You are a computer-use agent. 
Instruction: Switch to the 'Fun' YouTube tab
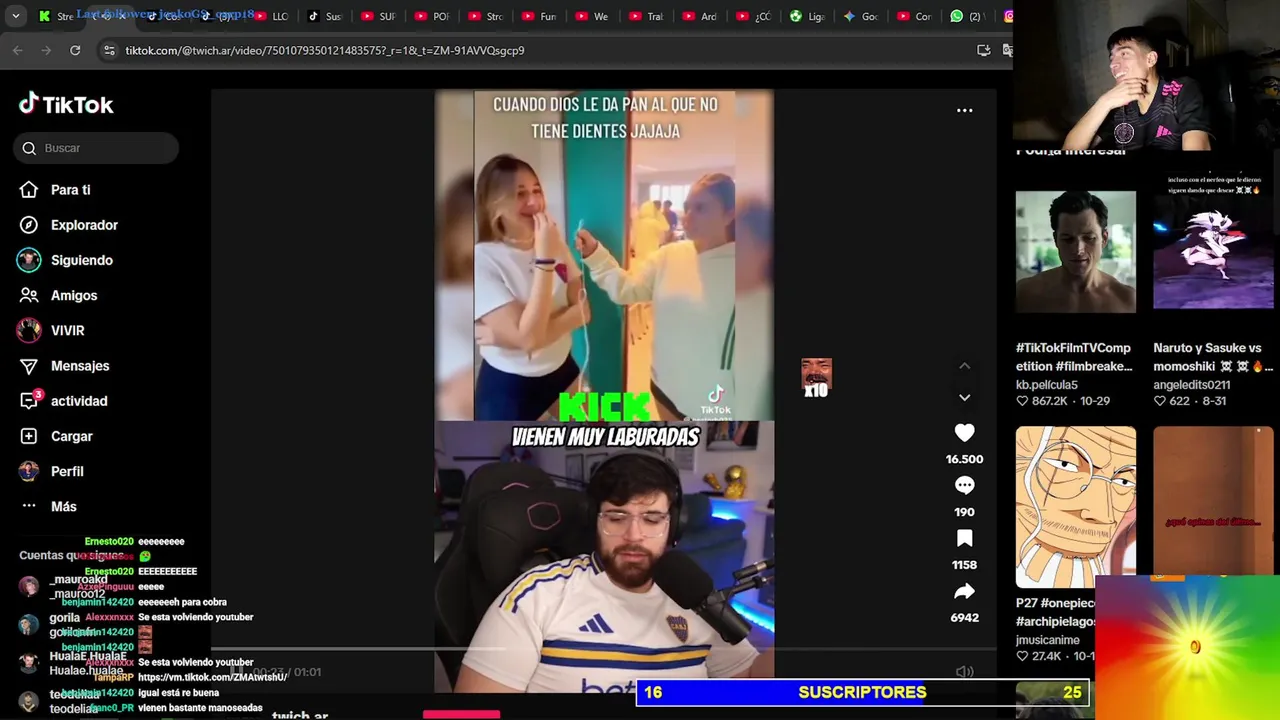pos(540,16)
